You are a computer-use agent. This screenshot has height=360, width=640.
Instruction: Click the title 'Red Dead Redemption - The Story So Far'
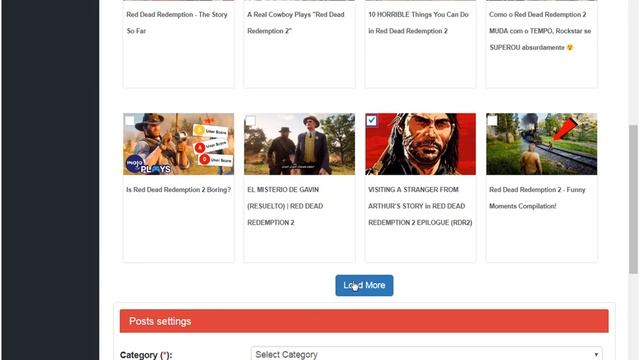pos(177,22)
